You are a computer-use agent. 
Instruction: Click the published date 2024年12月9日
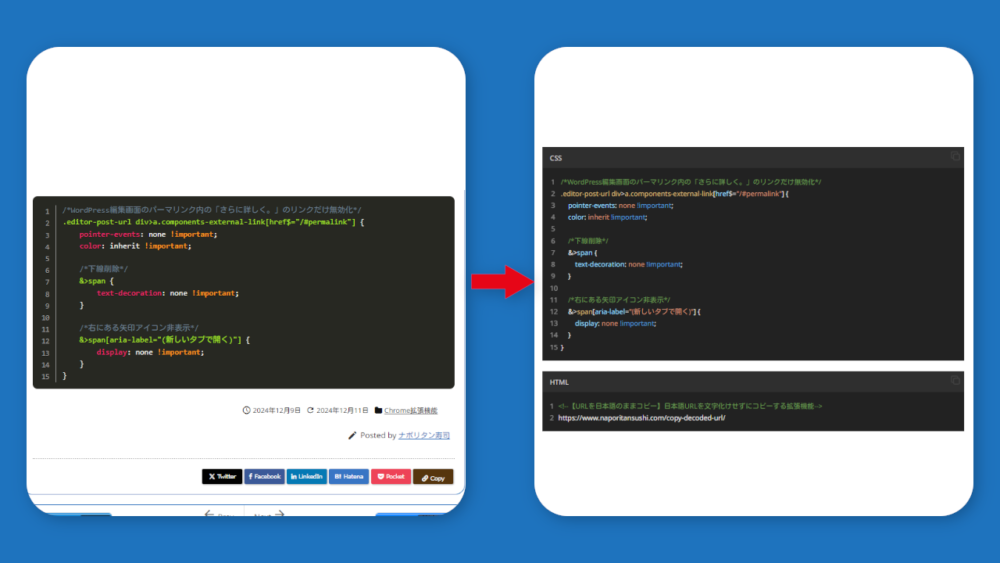point(276,411)
